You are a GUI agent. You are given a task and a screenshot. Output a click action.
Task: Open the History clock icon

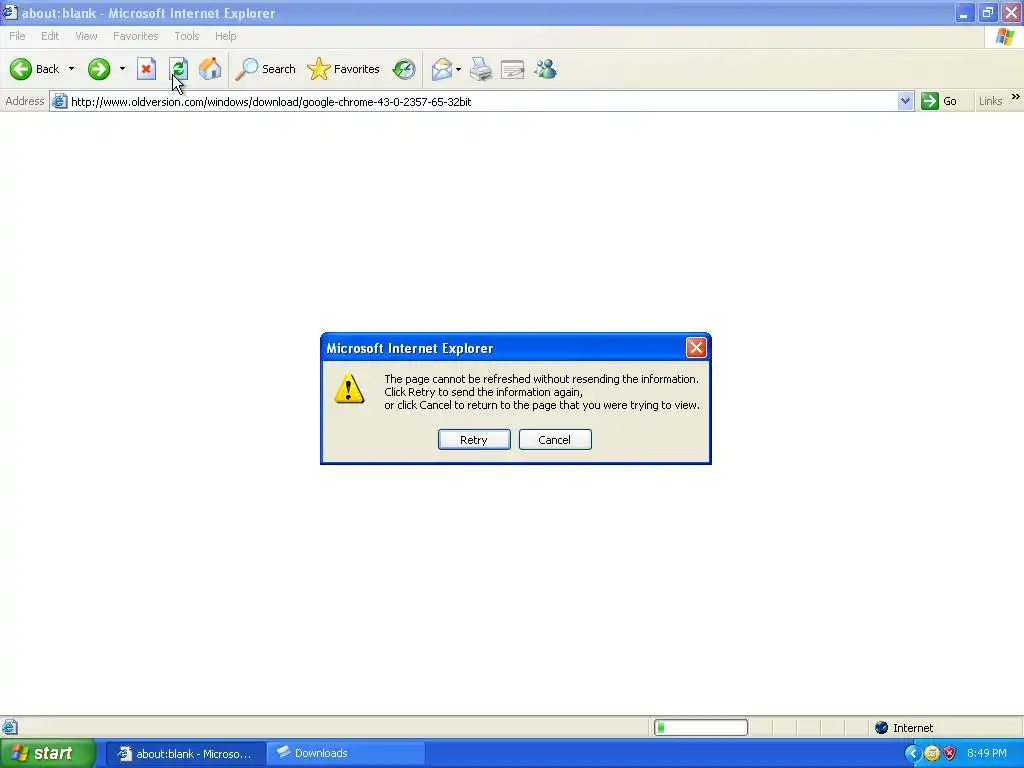point(404,69)
